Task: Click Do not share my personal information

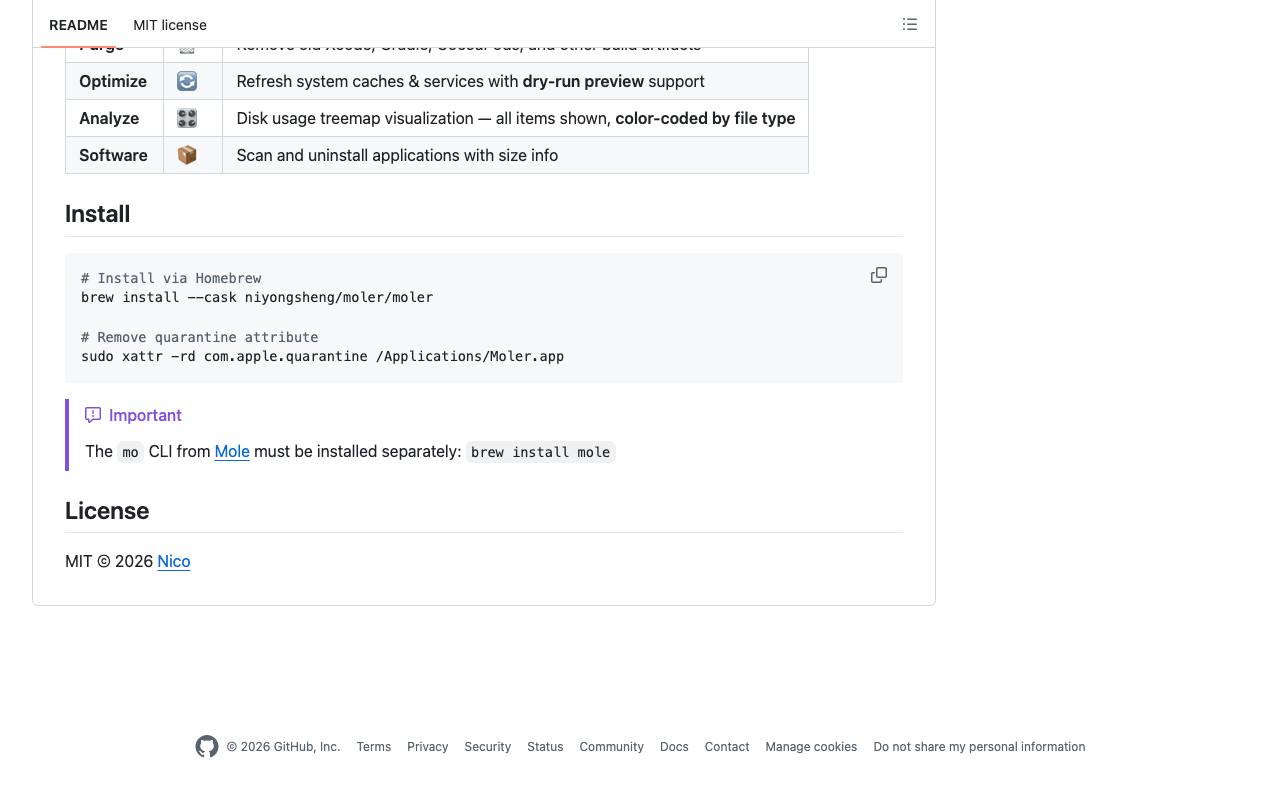Action: [x=979, y=747]
